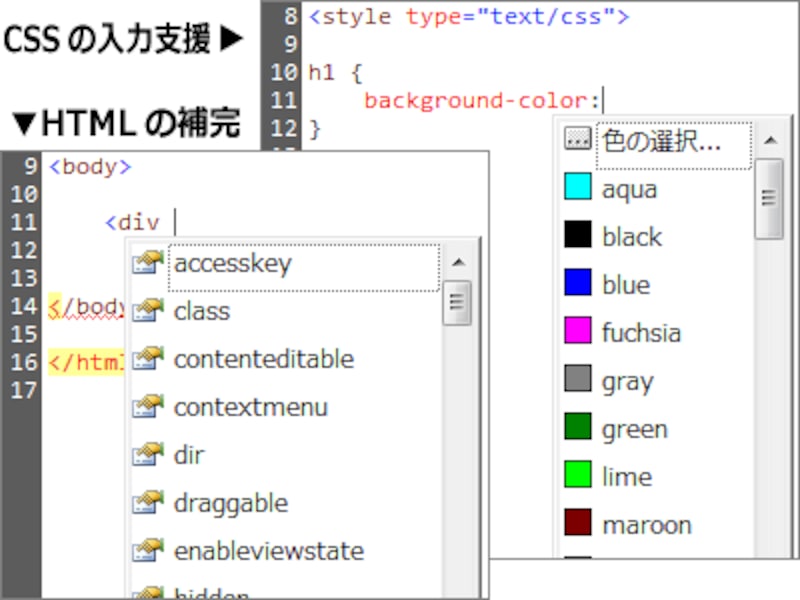The width and height of the screenshot is (800, 600).
Task: Click the attribute list scrollbar thumb
Action: (457, 303)
